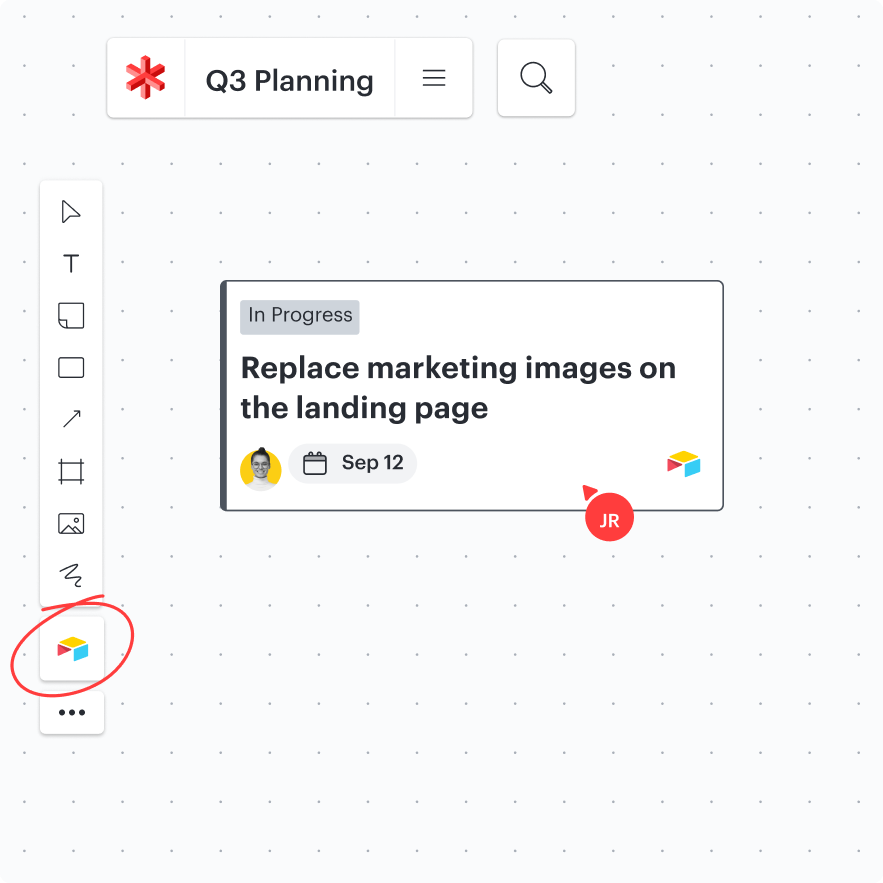Open the Sep 12 due date
The height and width of the screenshot is (883, 883).
pyautogui.click(x=354, y=463)
